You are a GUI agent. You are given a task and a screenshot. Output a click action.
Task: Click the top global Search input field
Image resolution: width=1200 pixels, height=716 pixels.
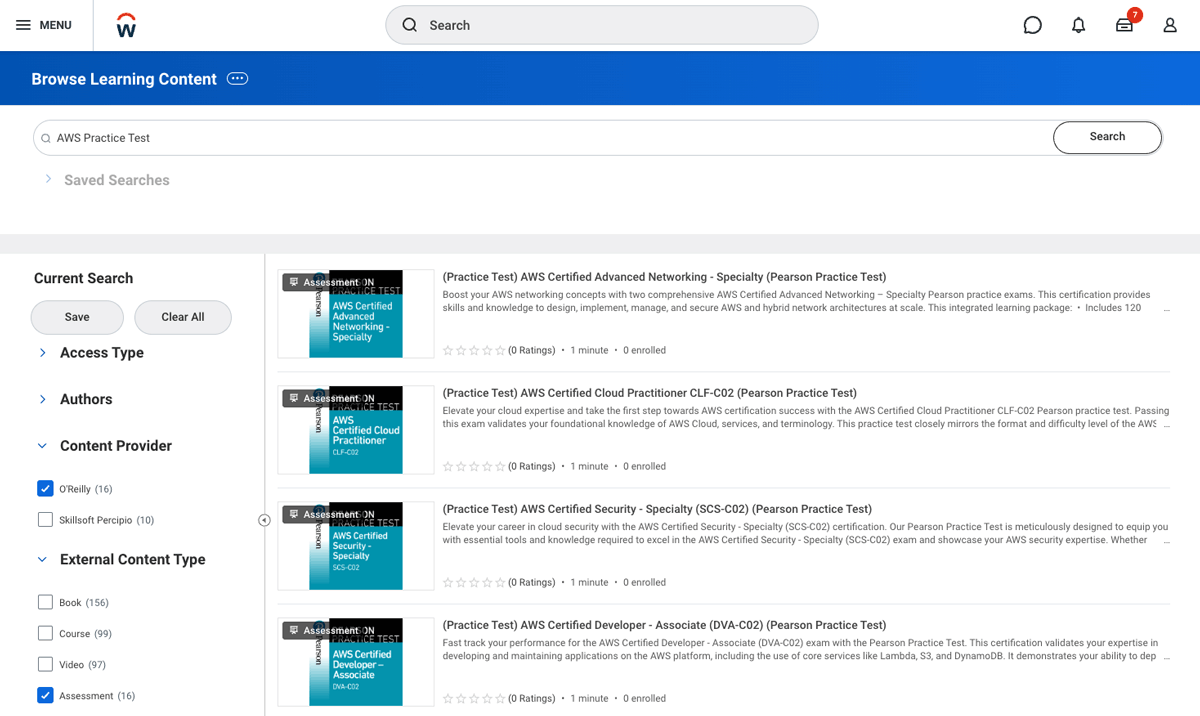coord(602,25)
